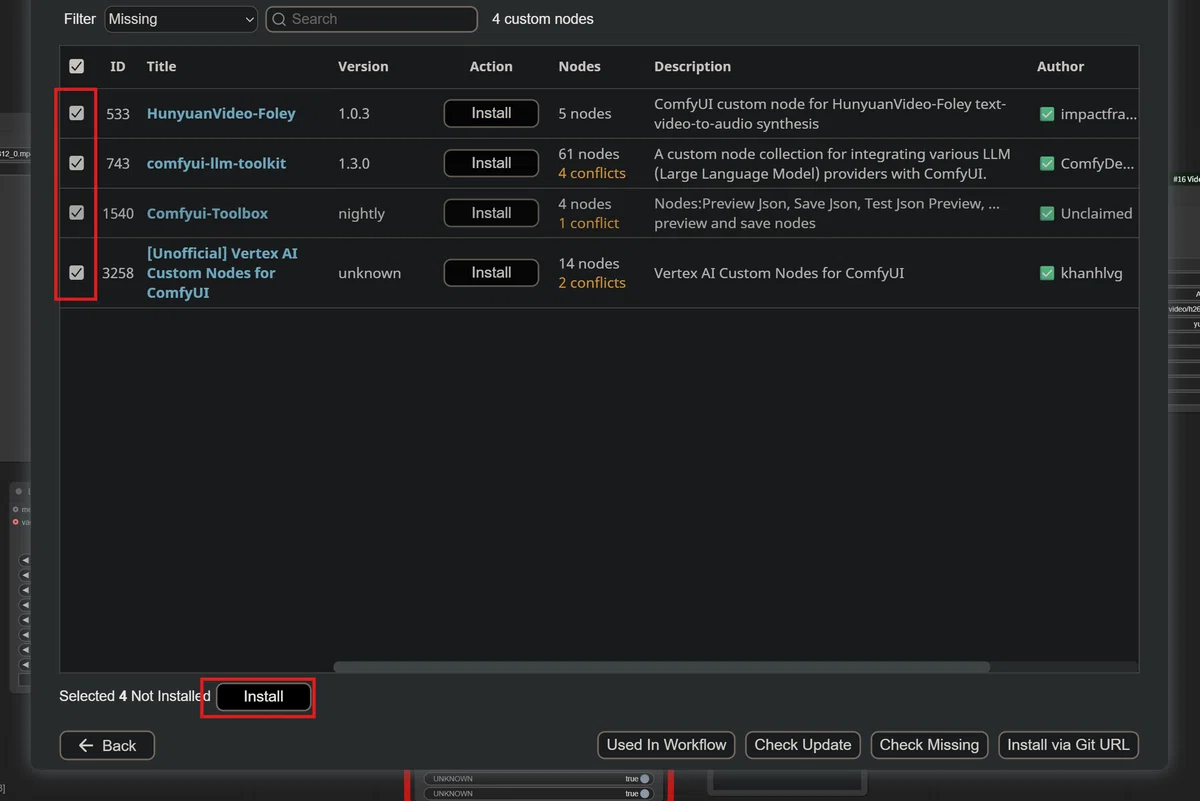Click the ID cell '1540'
This screenshot has height=801, width=1200.
coord(118,214)
